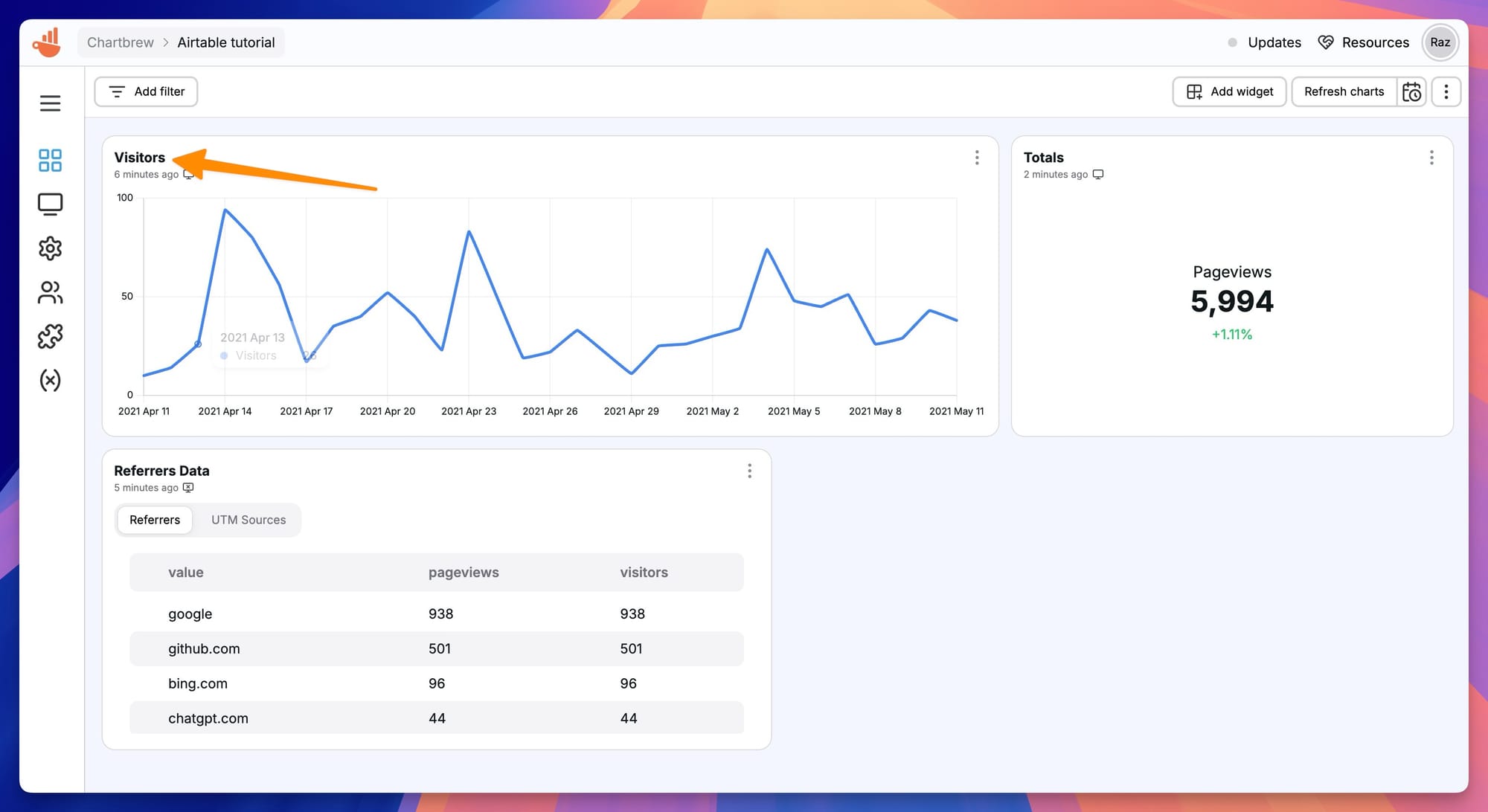The height and width of the screenshot is (812, 1488).
Task: Switch to the UTM Sources tab
Action: (248, 519)
